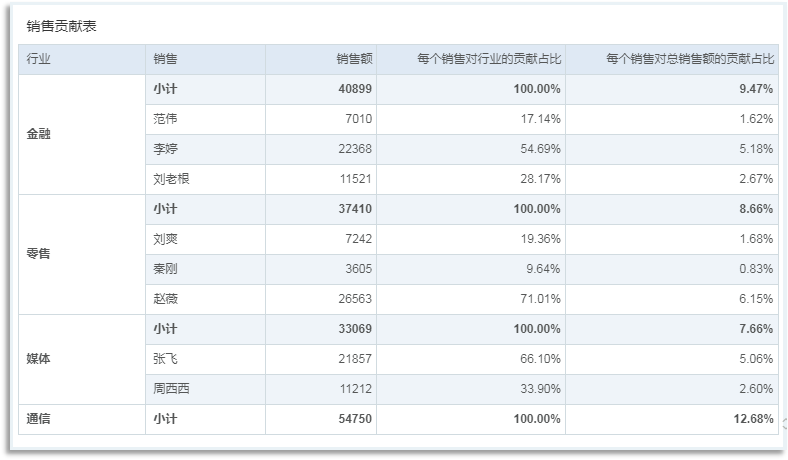
Task: Click salesperson name 张飞
Action: [166, 359]
